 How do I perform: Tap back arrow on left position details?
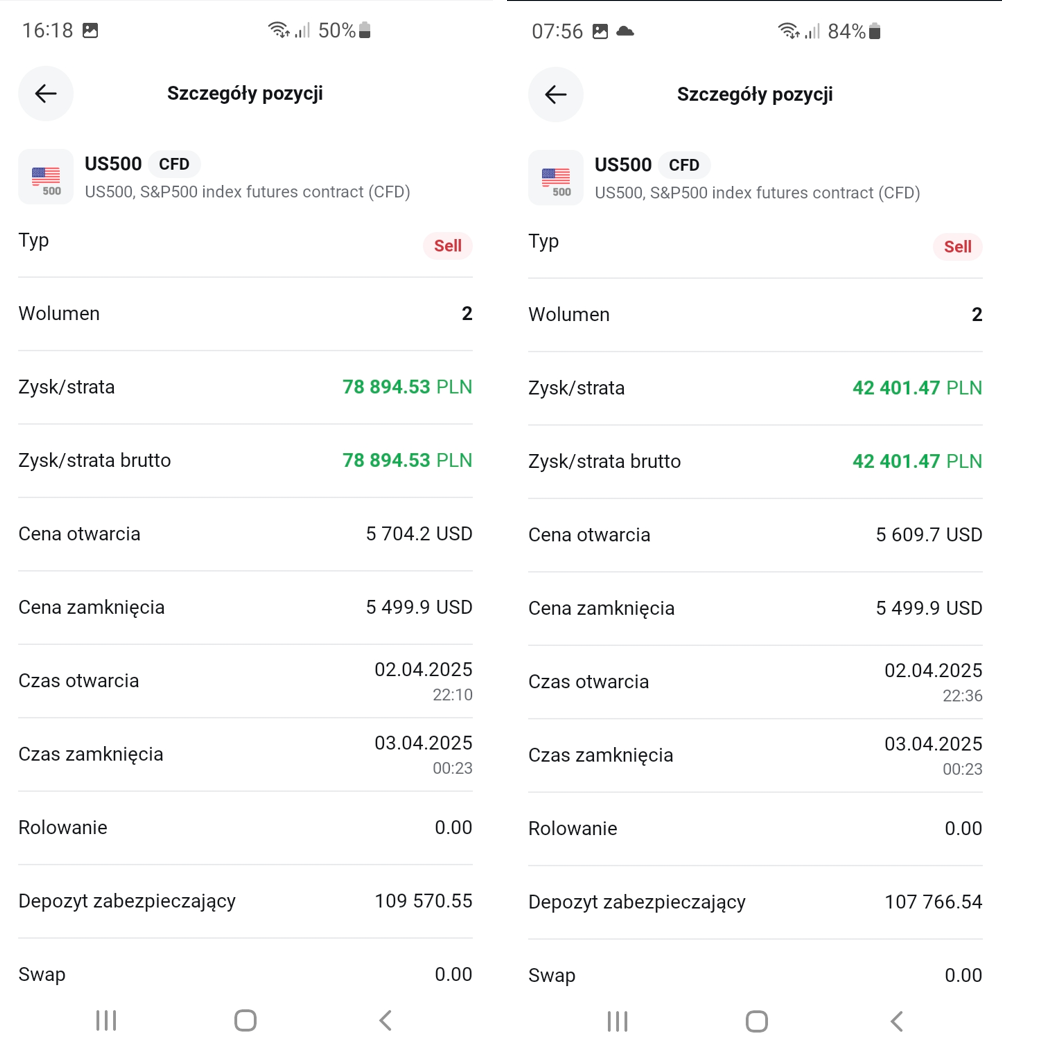click(x=46, y=94)
